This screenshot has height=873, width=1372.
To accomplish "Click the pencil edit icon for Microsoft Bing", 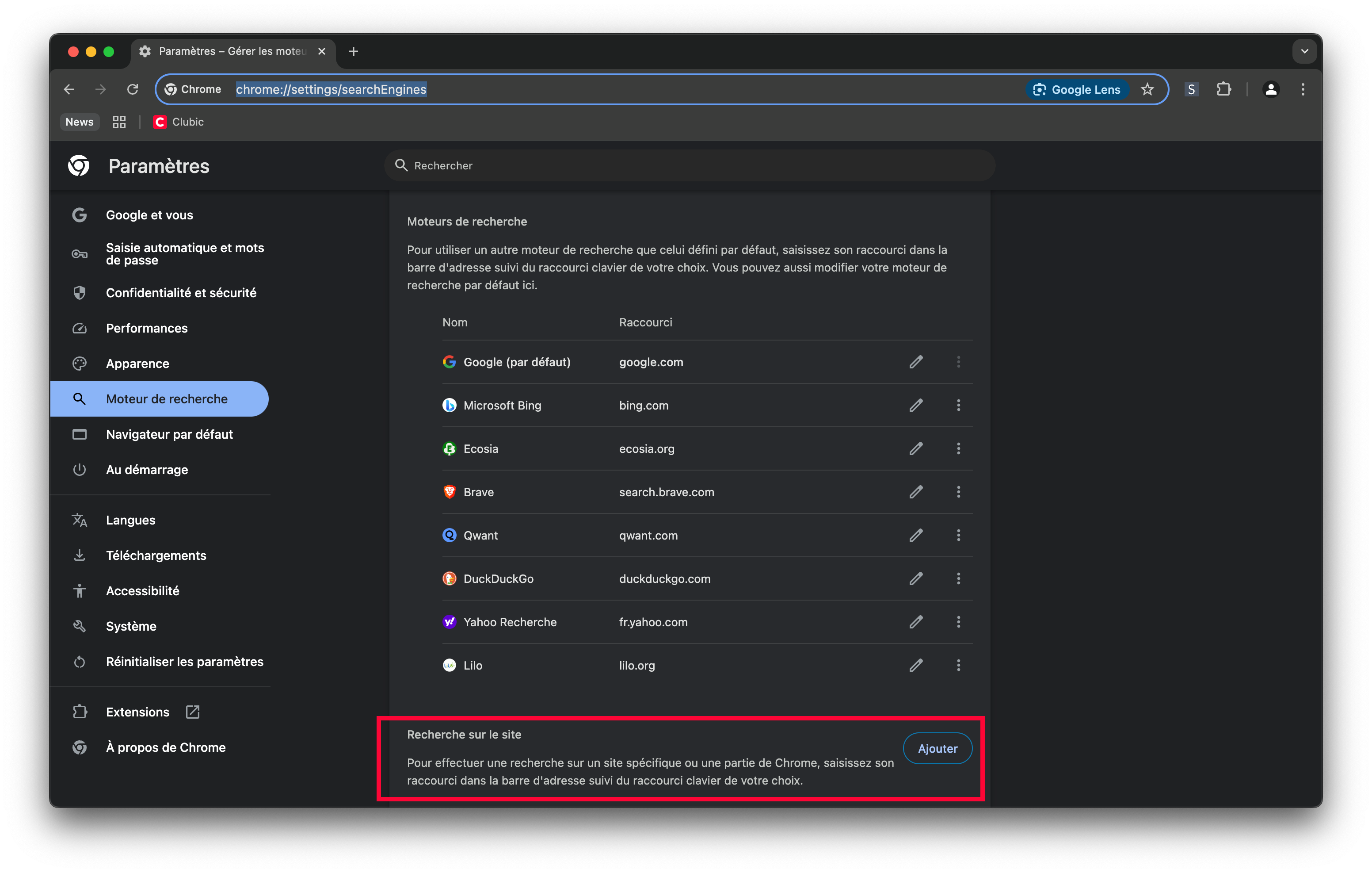I will 915,406.
